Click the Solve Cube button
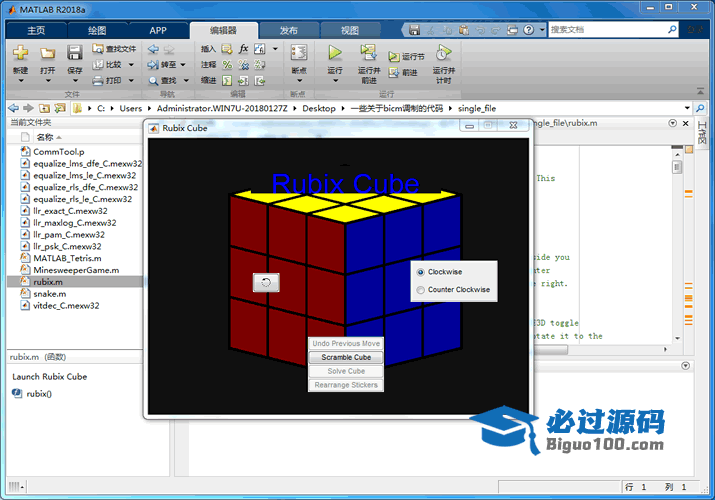This screenshot has height=500, width=715. click(346, 371)
